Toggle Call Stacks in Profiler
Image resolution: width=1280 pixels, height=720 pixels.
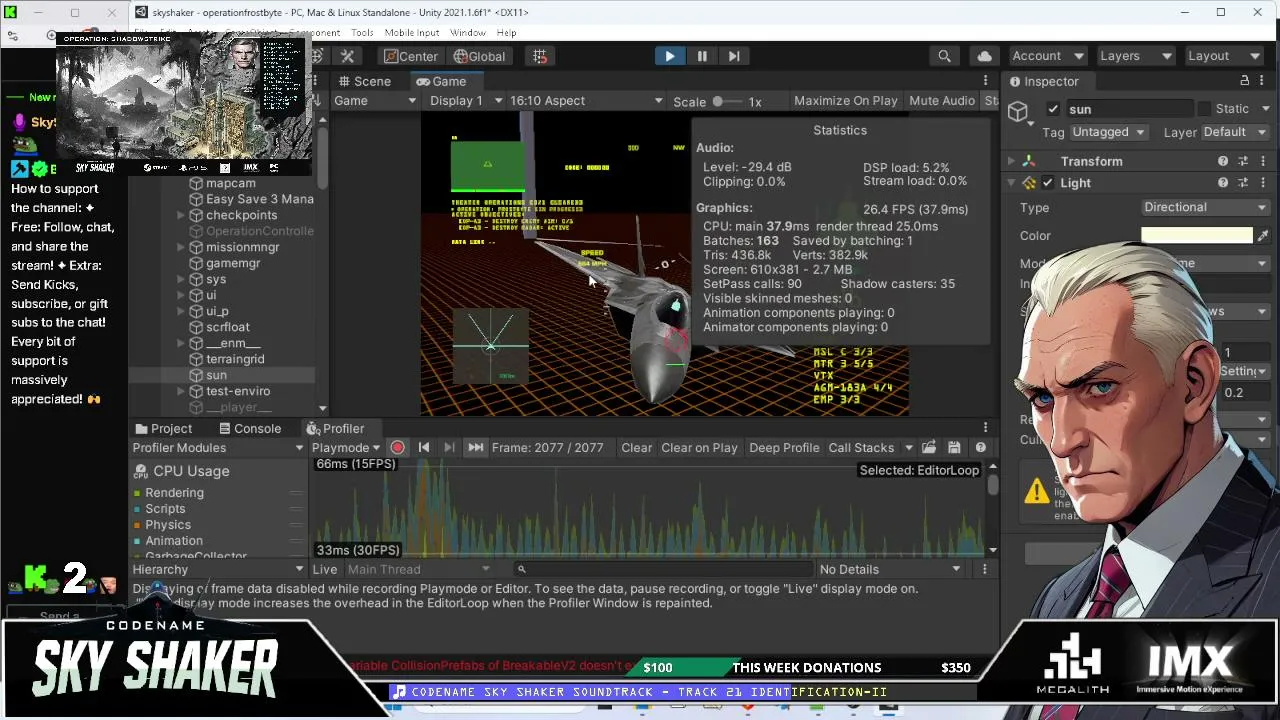pos(861,448)
